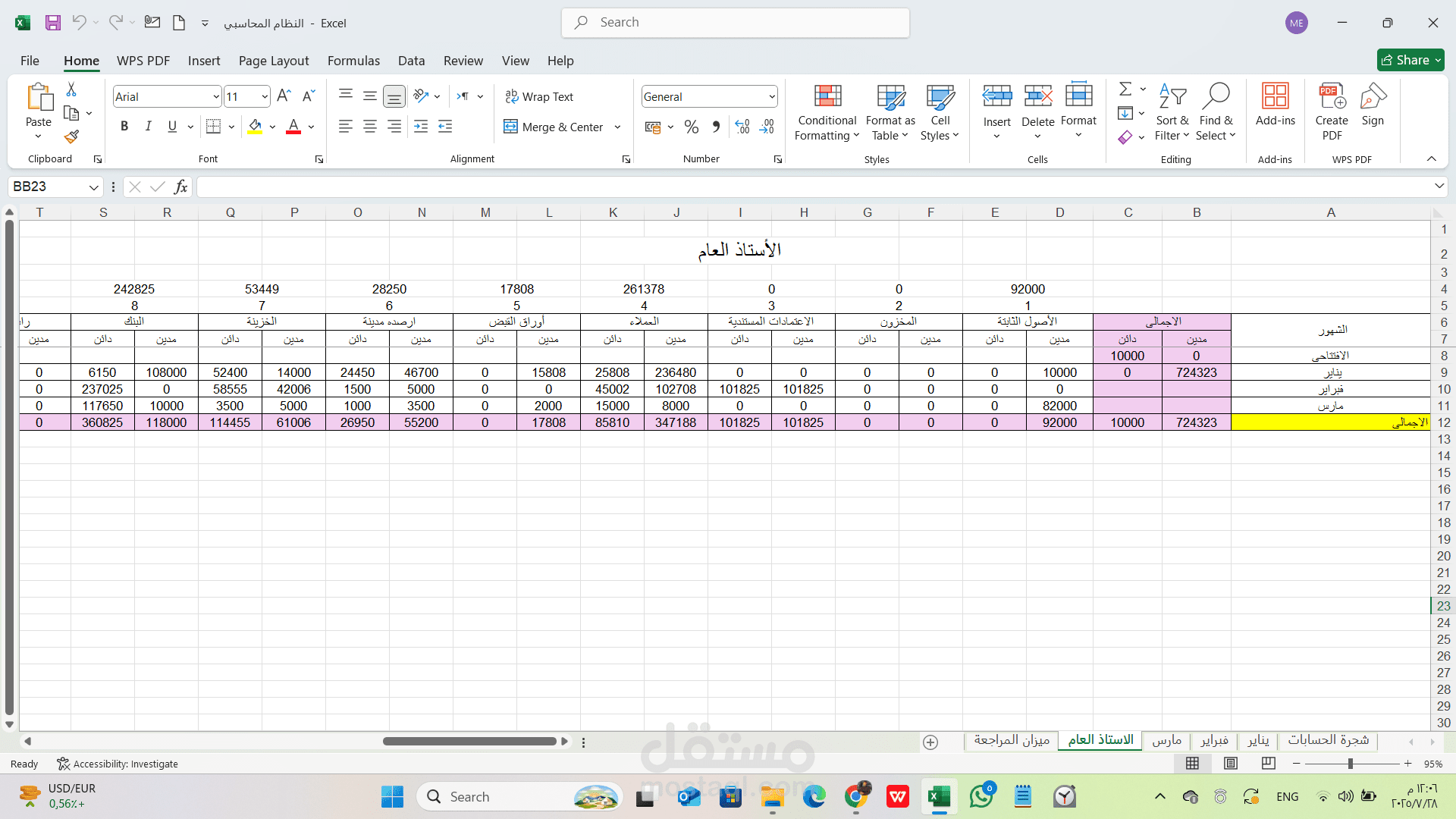Click the green Share button
Image resolution: width=1456 pixels, height=819 pixels.
[1410, 60]
